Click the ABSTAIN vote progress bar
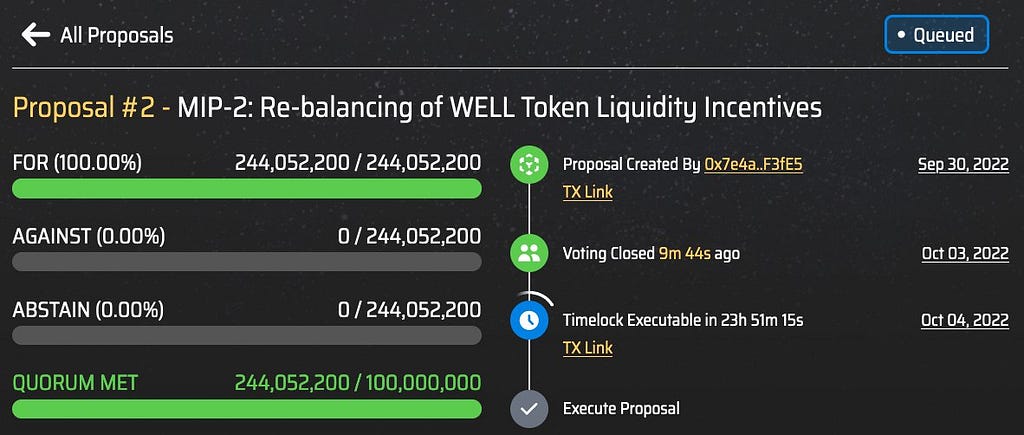1024x435 pixels. point(247,335)
